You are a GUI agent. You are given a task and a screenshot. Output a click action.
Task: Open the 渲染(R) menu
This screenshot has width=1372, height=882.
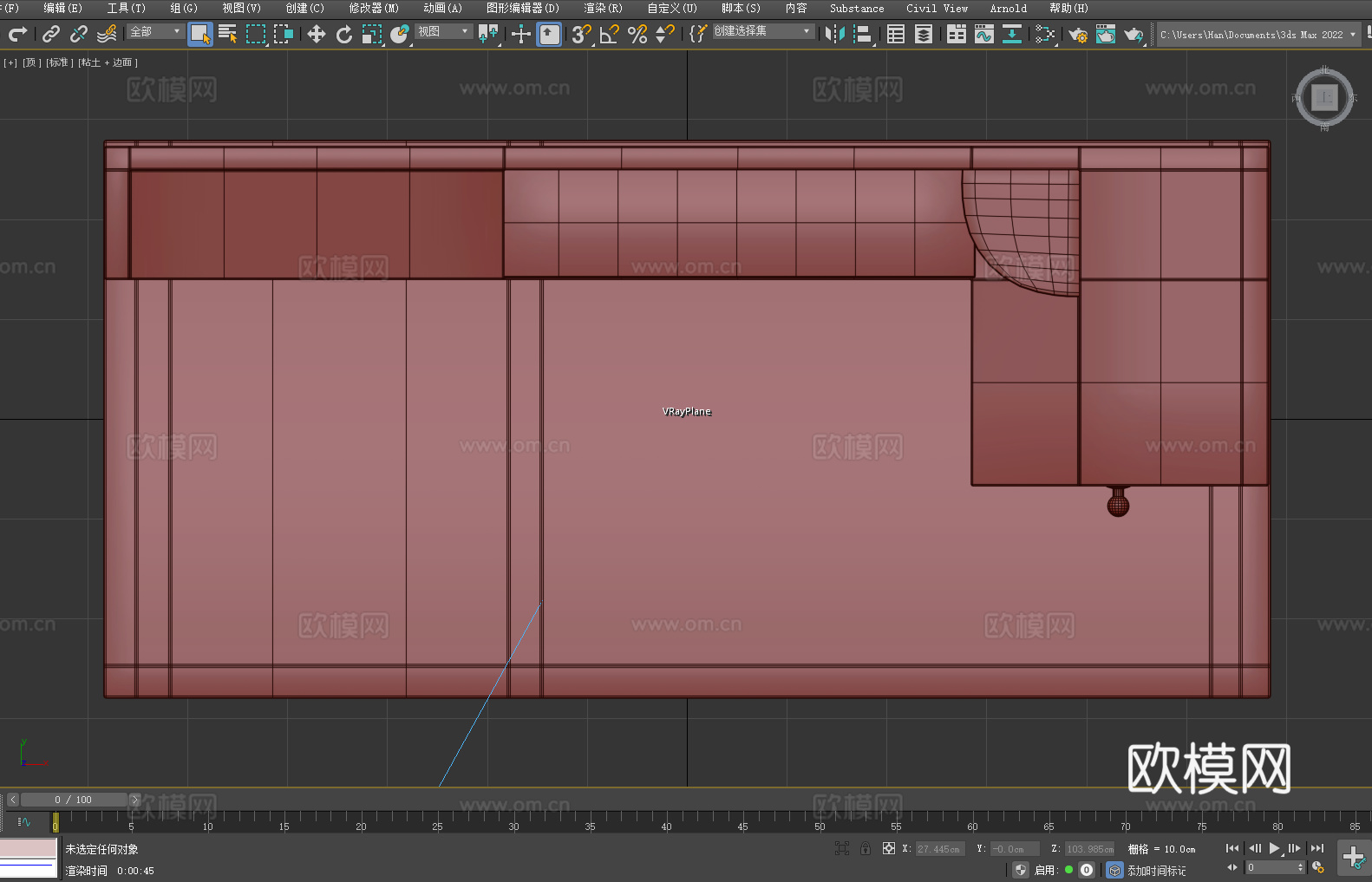coord(603,8)
